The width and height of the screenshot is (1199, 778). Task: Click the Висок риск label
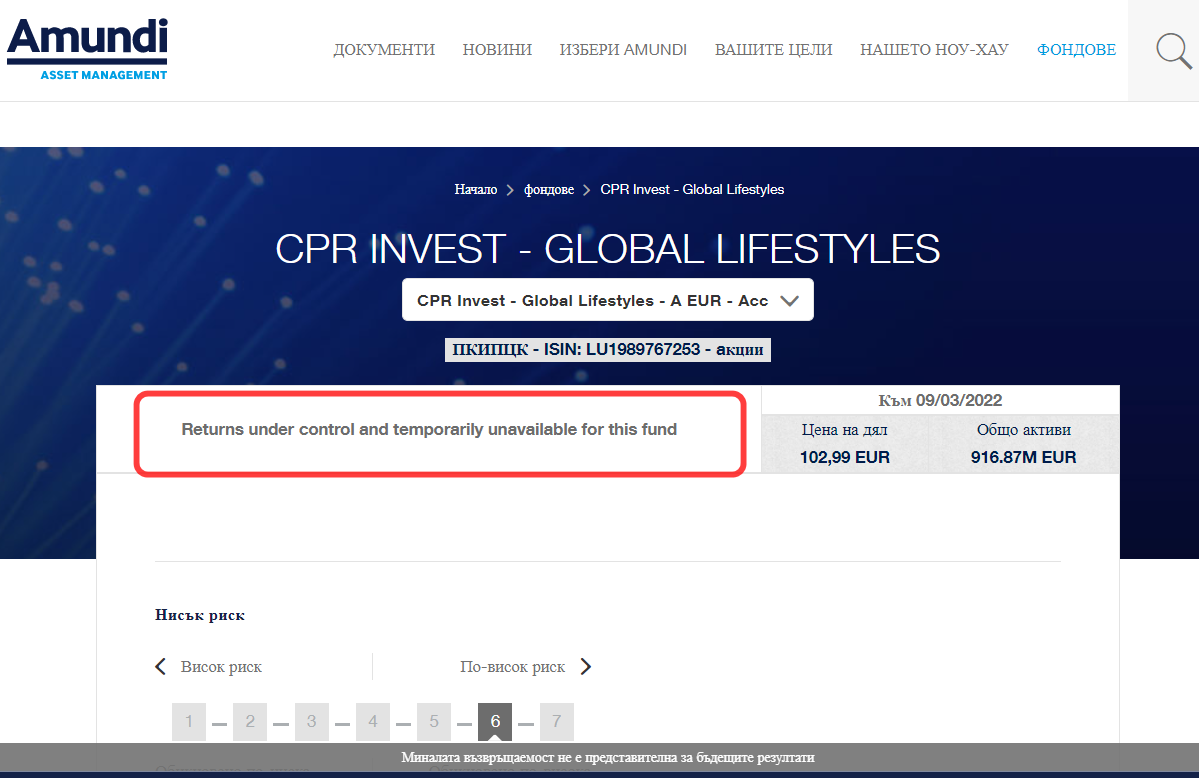pyautogui.click(x=221, y=667)
